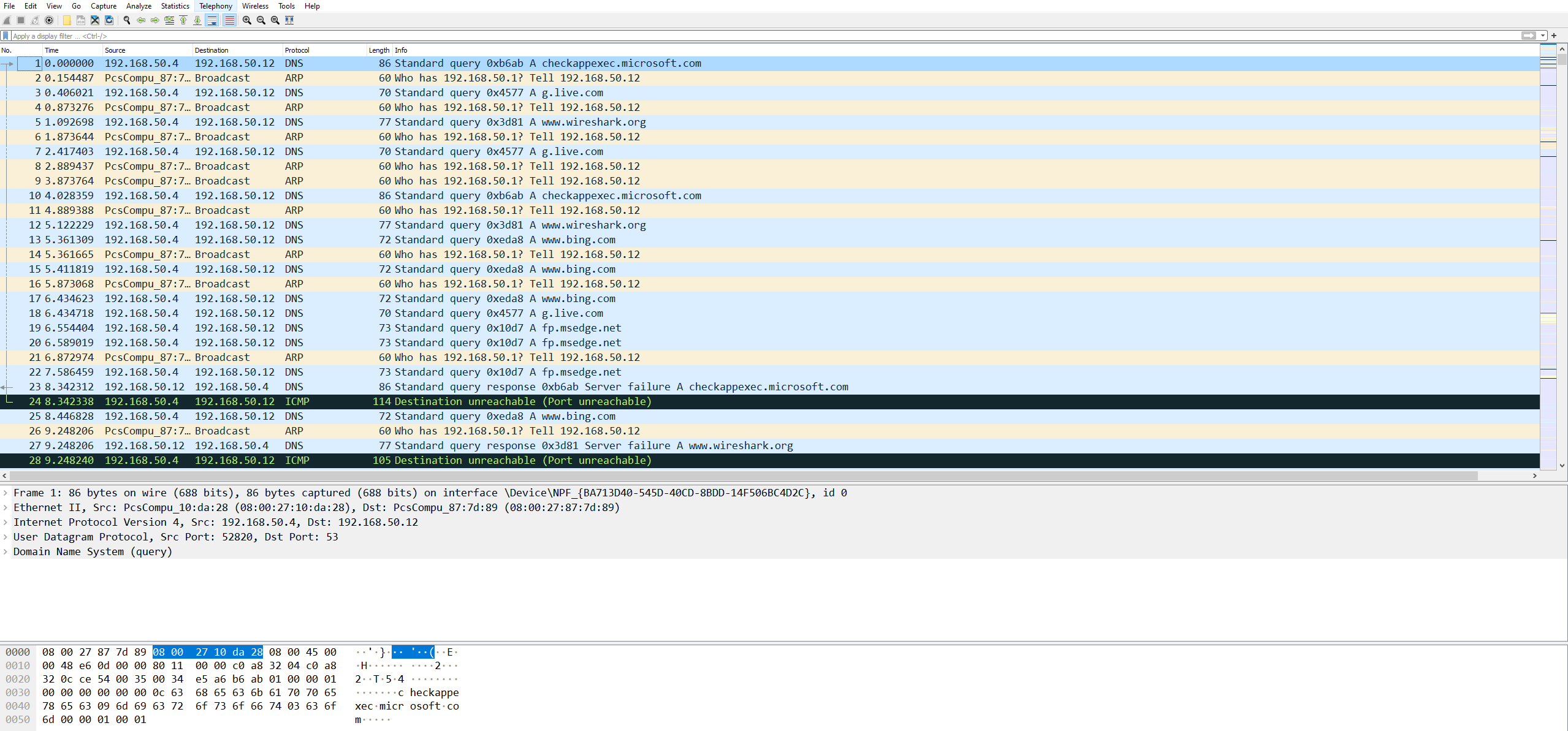Start a new capture with the shark fin icon
The image size is (1568, 731).
7,20
